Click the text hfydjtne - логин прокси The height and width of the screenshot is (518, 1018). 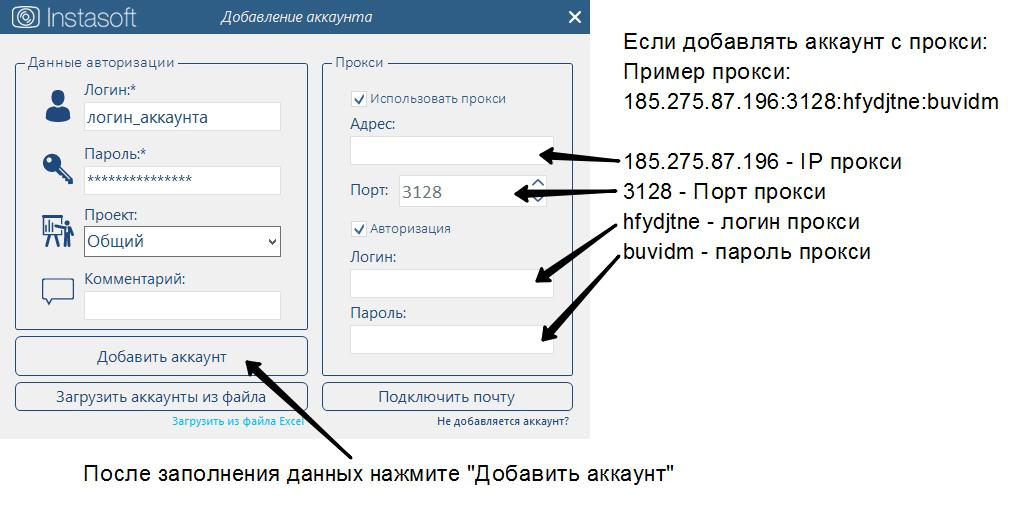(x=741, y=221)
